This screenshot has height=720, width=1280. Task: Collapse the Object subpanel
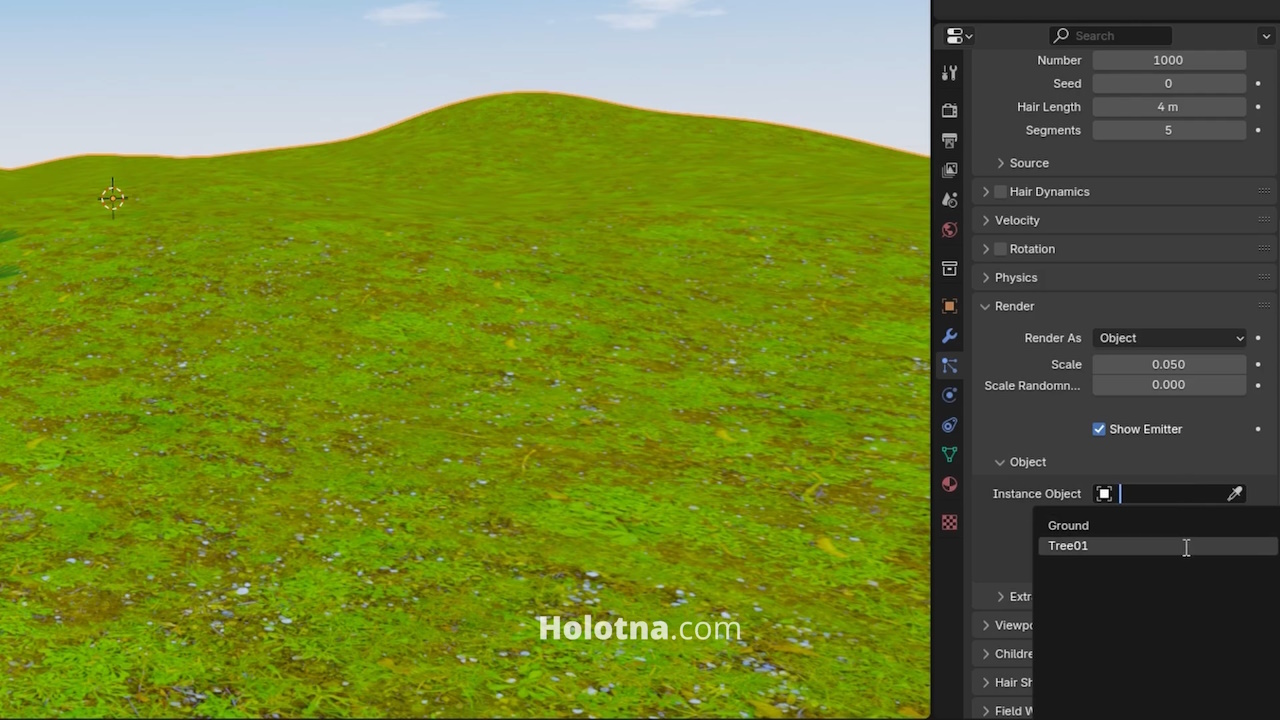[x=1000, y=462]
